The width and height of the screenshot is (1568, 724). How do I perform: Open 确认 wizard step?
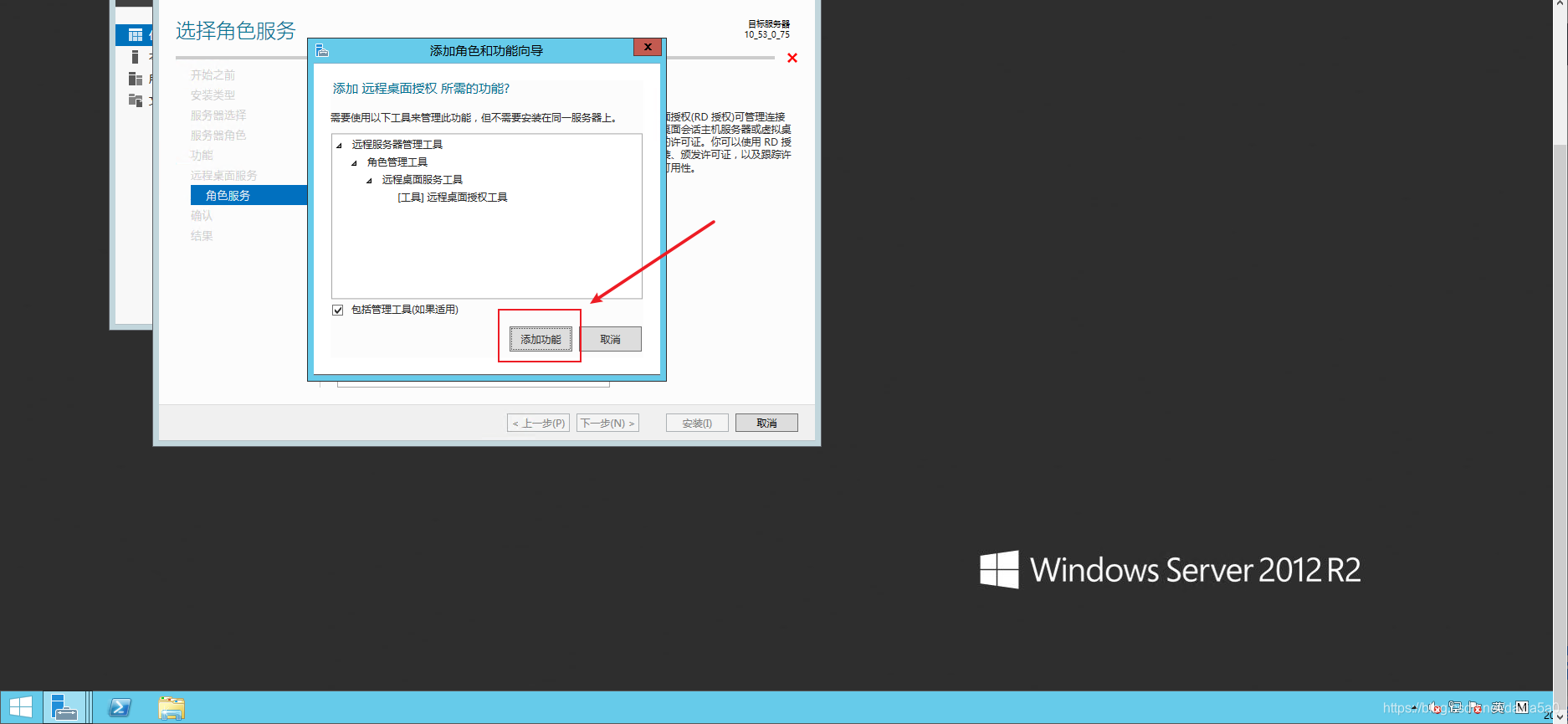point(202,216)
